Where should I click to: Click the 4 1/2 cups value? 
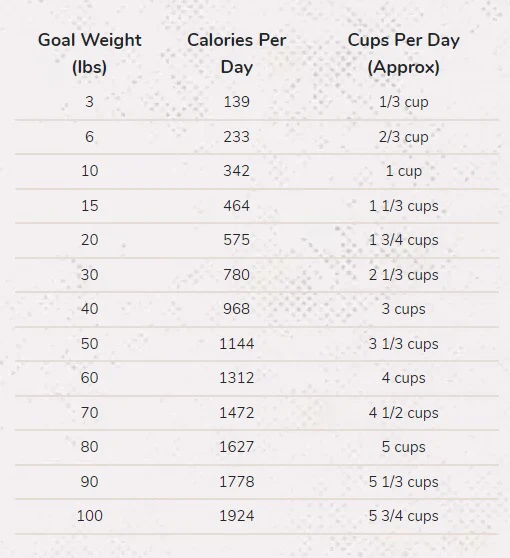click(x=404, y=414)
